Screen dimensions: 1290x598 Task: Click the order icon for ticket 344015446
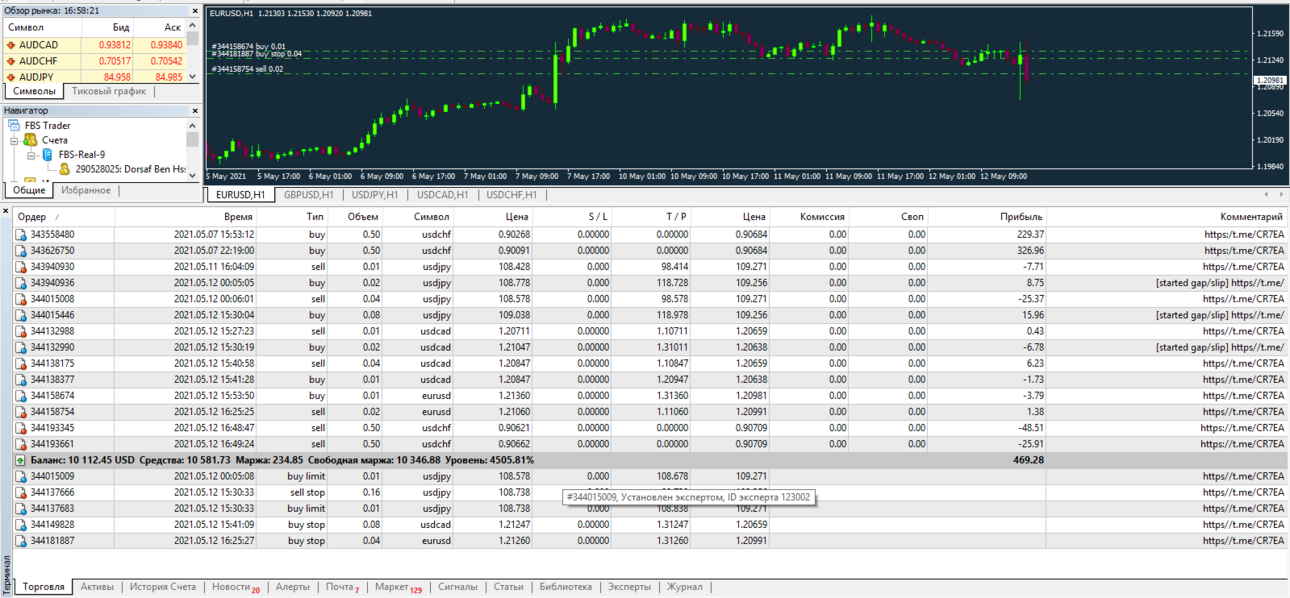pyautogui.click(x=22, y=315)
